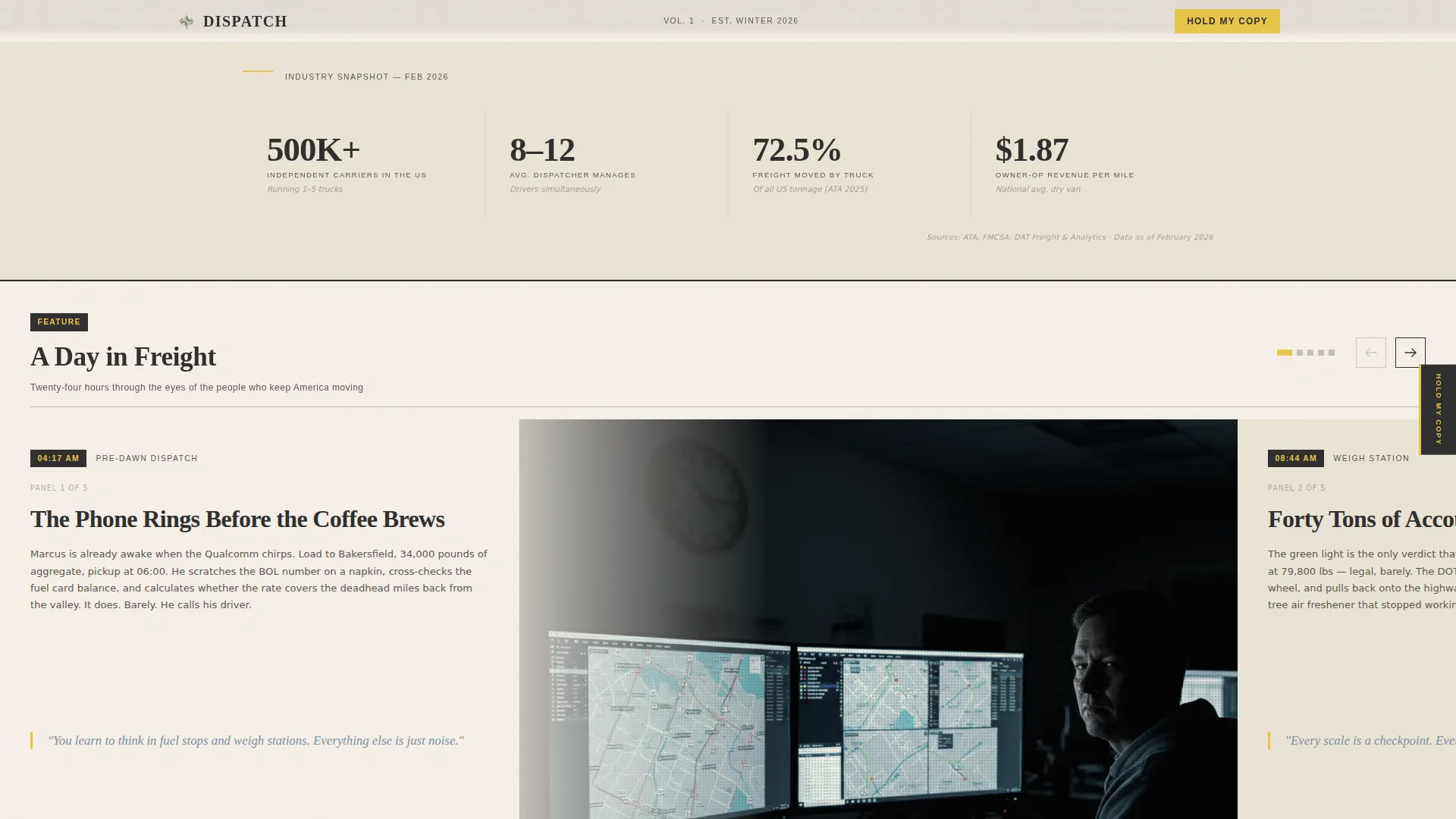Click the paragraph starting 'Marcus is already awake'
The image size is (1456, 819).
(259, 579)
